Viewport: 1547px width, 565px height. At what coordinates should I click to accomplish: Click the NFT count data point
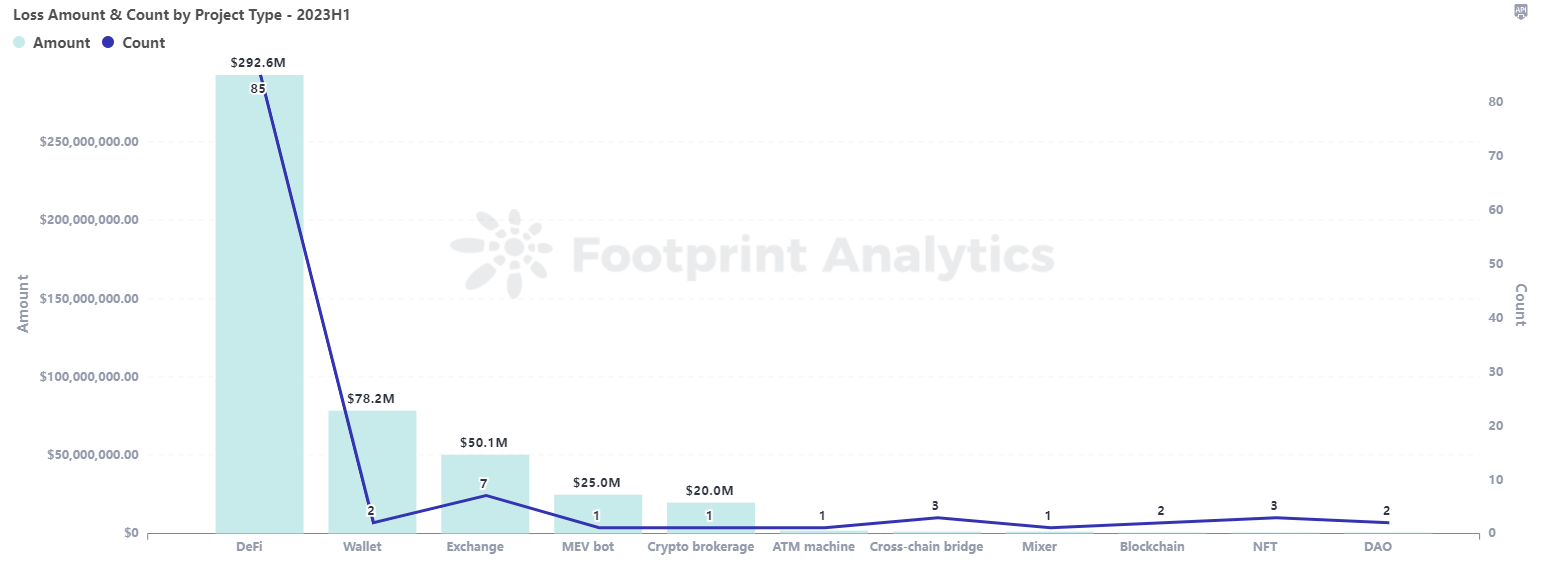tap(1274, 517)
